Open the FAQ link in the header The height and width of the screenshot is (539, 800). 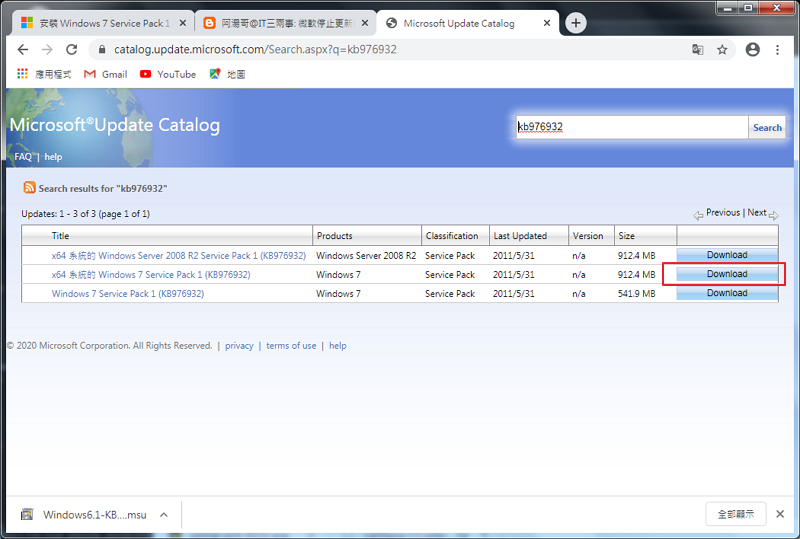[x=23, y=157]
